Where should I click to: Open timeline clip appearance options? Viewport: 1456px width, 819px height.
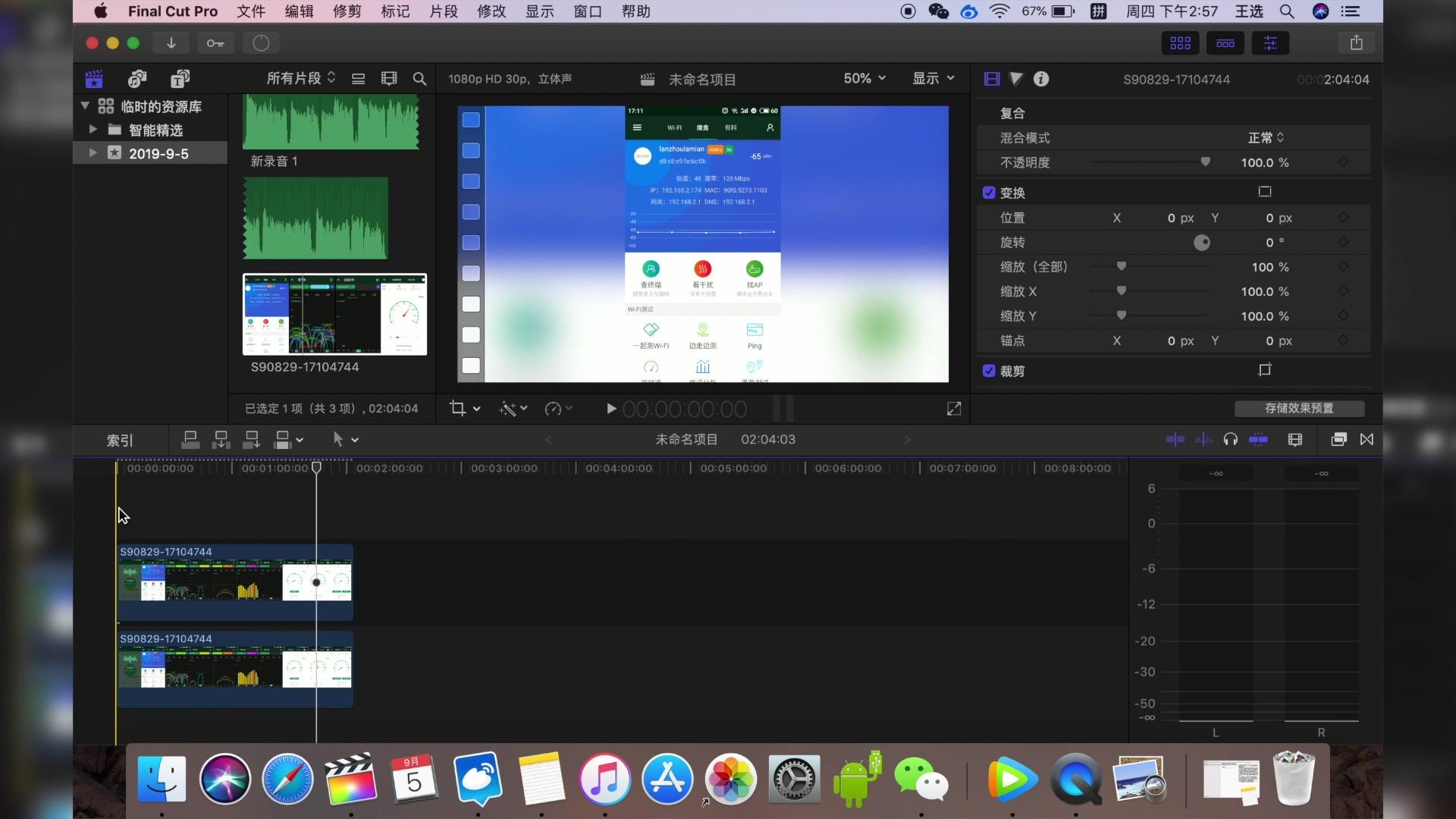click(x=1295, y=440)
